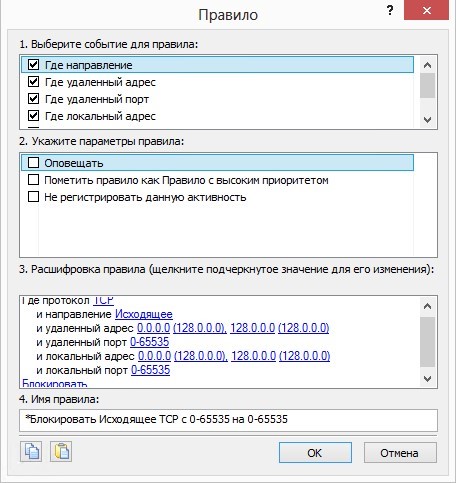Uncheck the Где удаленный порт checkbox

tap(33, 99)
